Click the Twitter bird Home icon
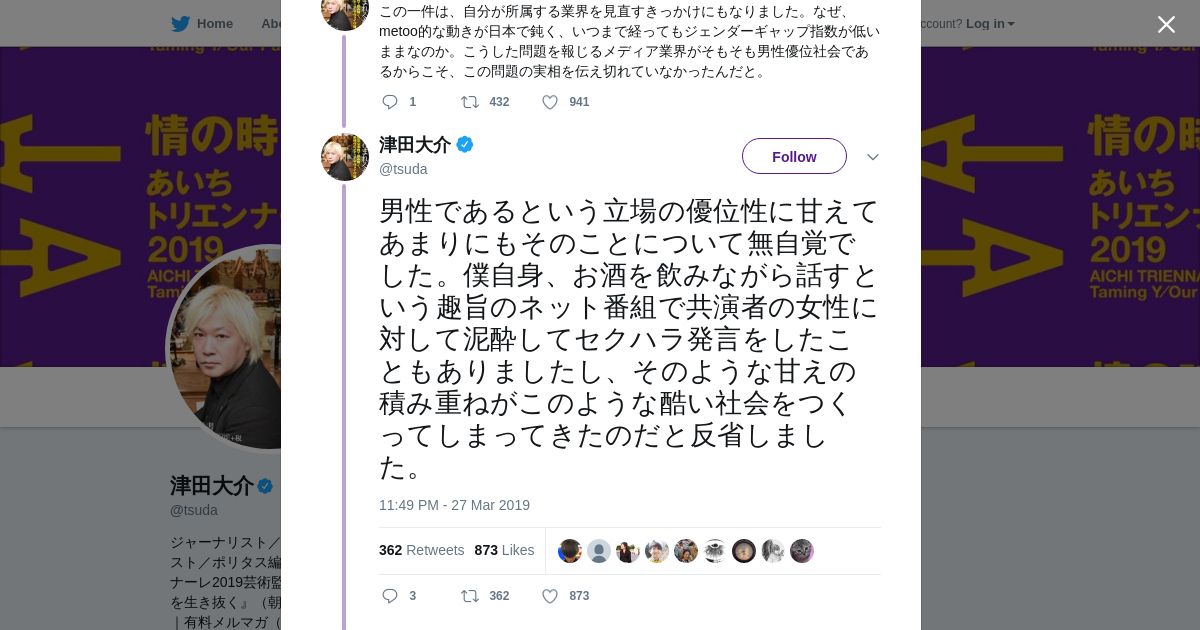The width and height of the screenshot is (1200, 630). click(x=180, y=24)
